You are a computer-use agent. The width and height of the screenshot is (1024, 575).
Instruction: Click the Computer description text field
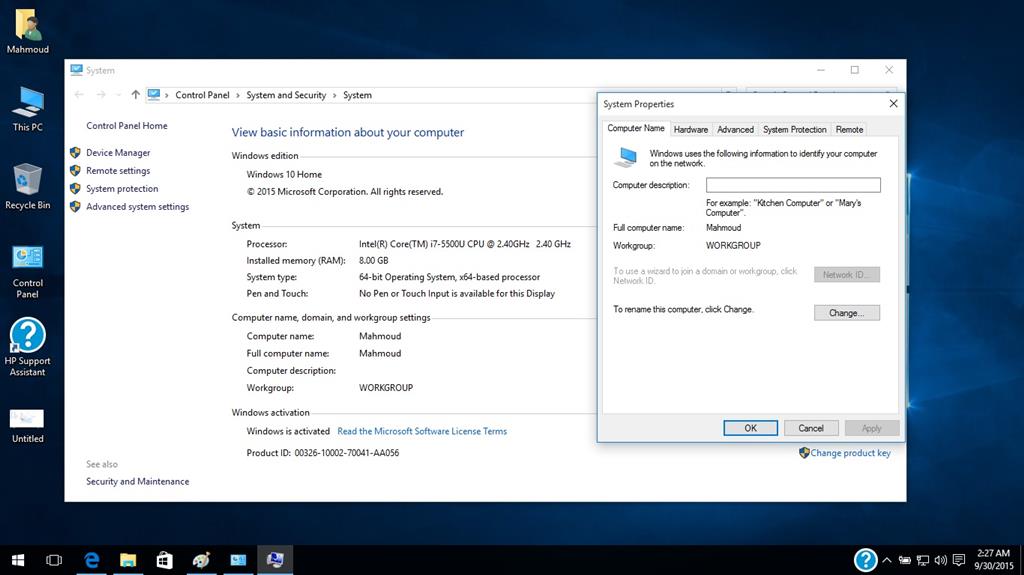coord(793,185)
